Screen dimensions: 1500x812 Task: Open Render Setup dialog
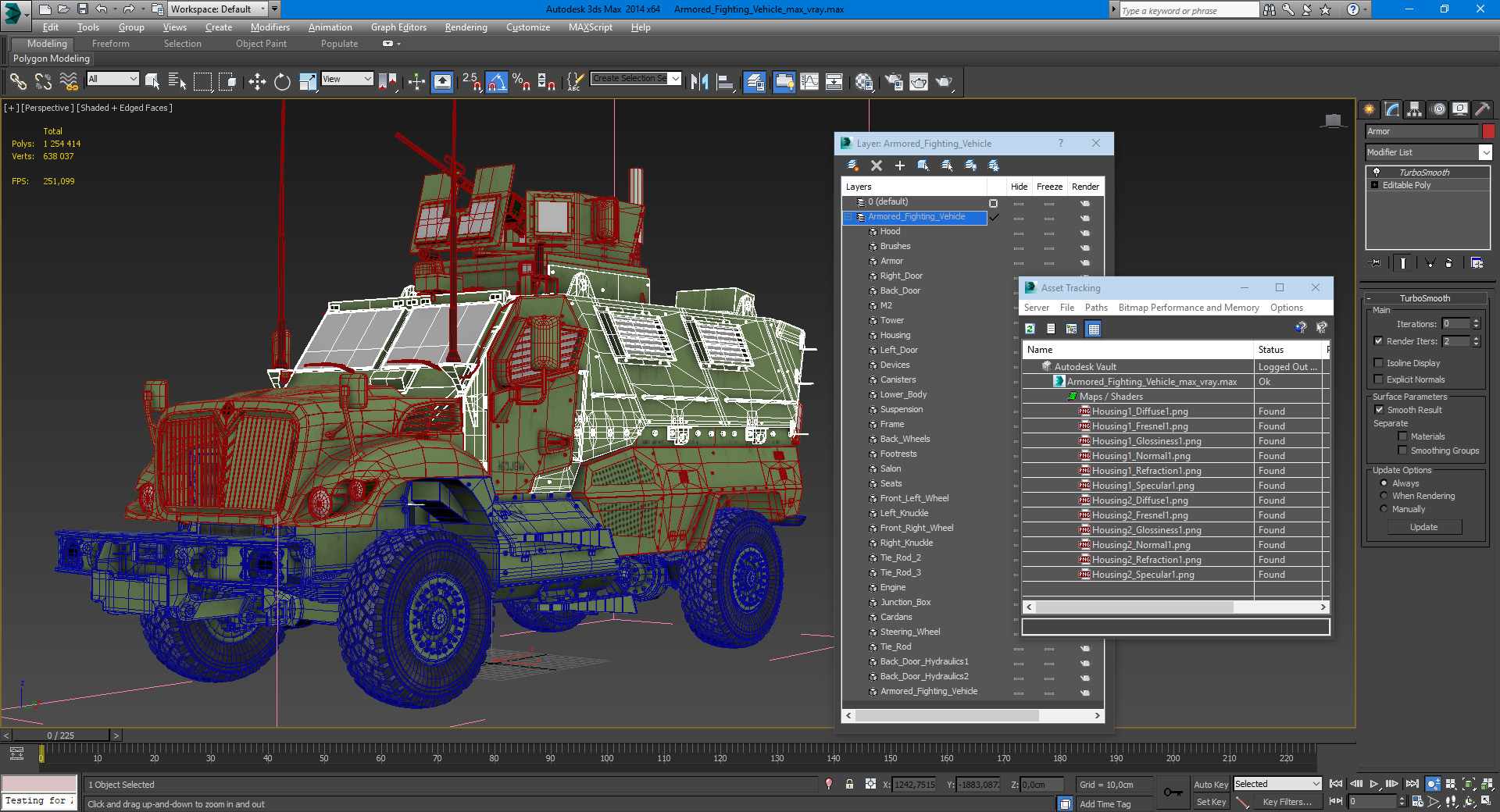coord(894,81)
